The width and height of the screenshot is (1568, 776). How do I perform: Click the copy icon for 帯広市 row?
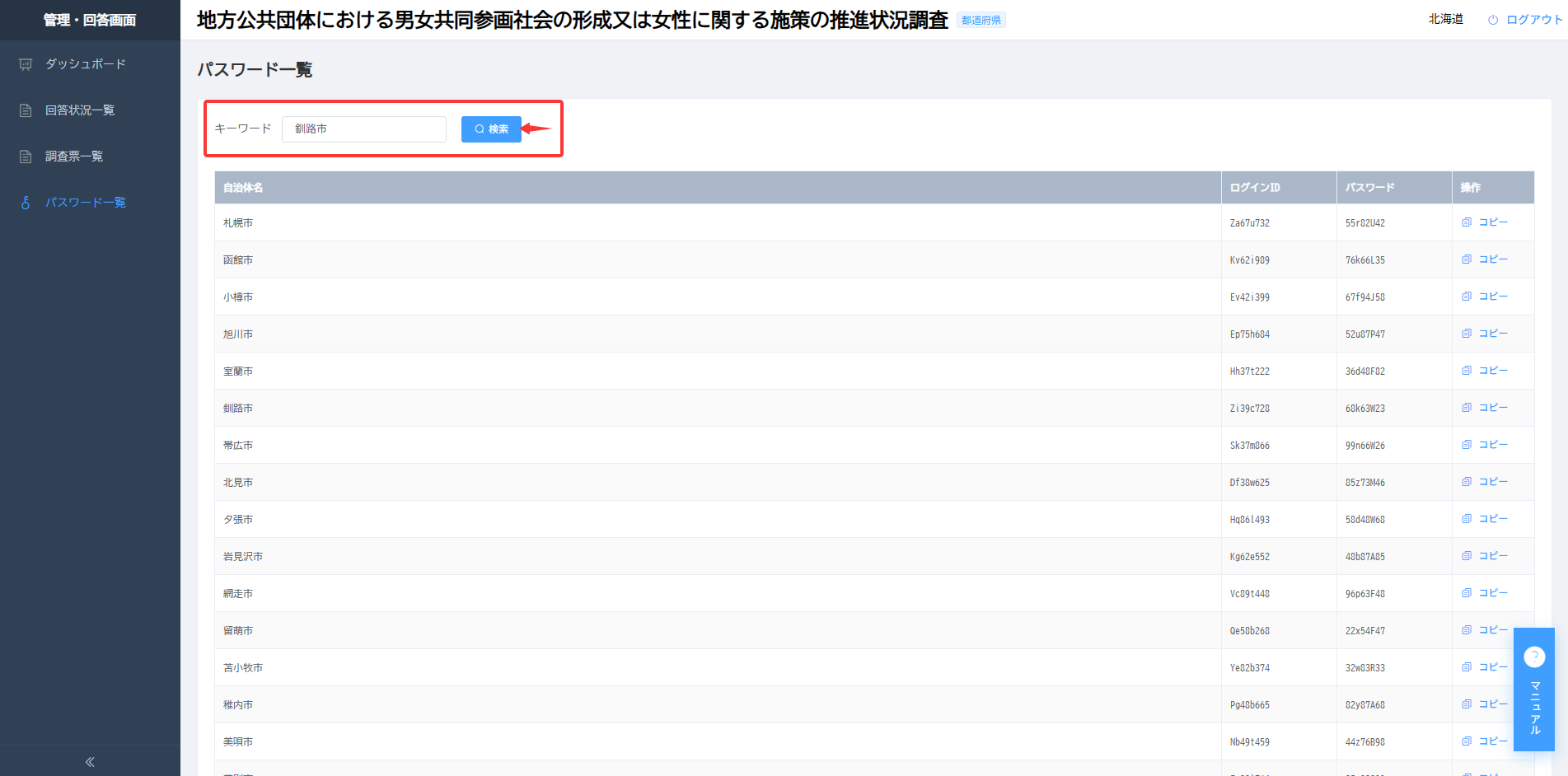[x=1467, y=445]
